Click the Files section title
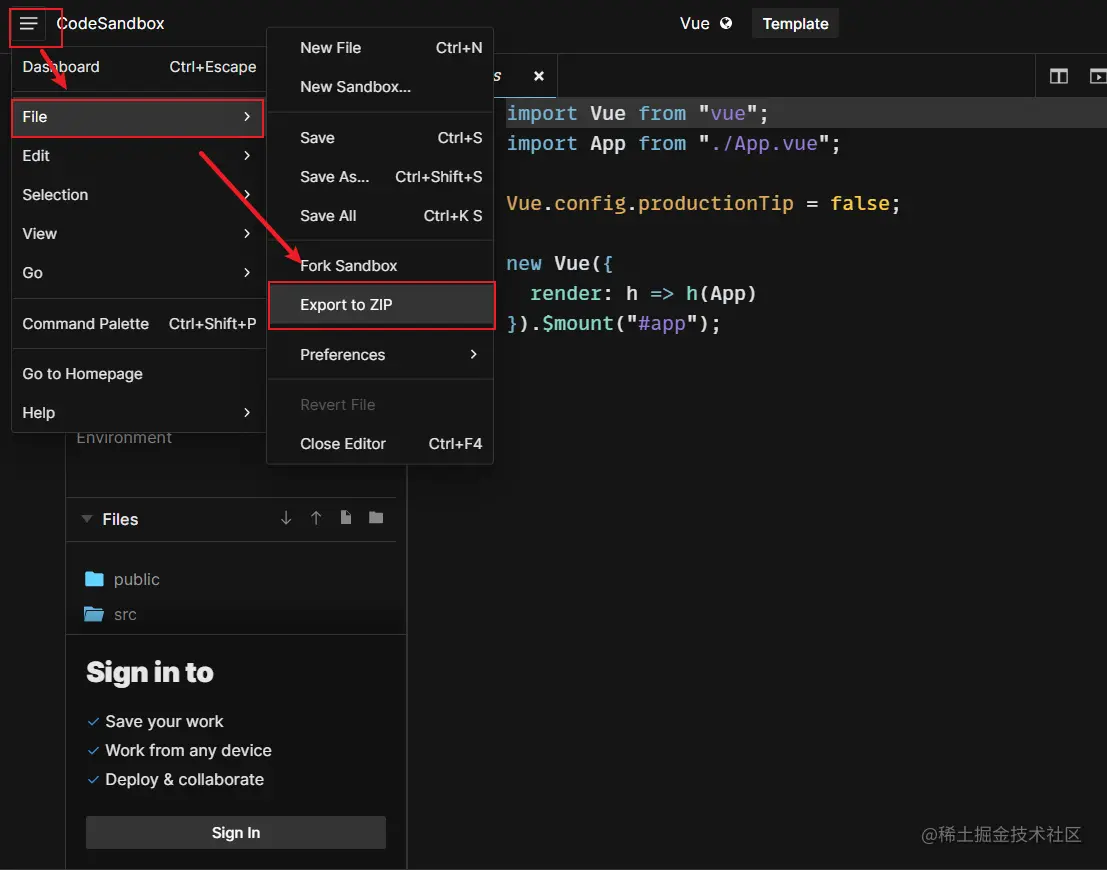The image size is (1107, 870). [x=120, y=519]
